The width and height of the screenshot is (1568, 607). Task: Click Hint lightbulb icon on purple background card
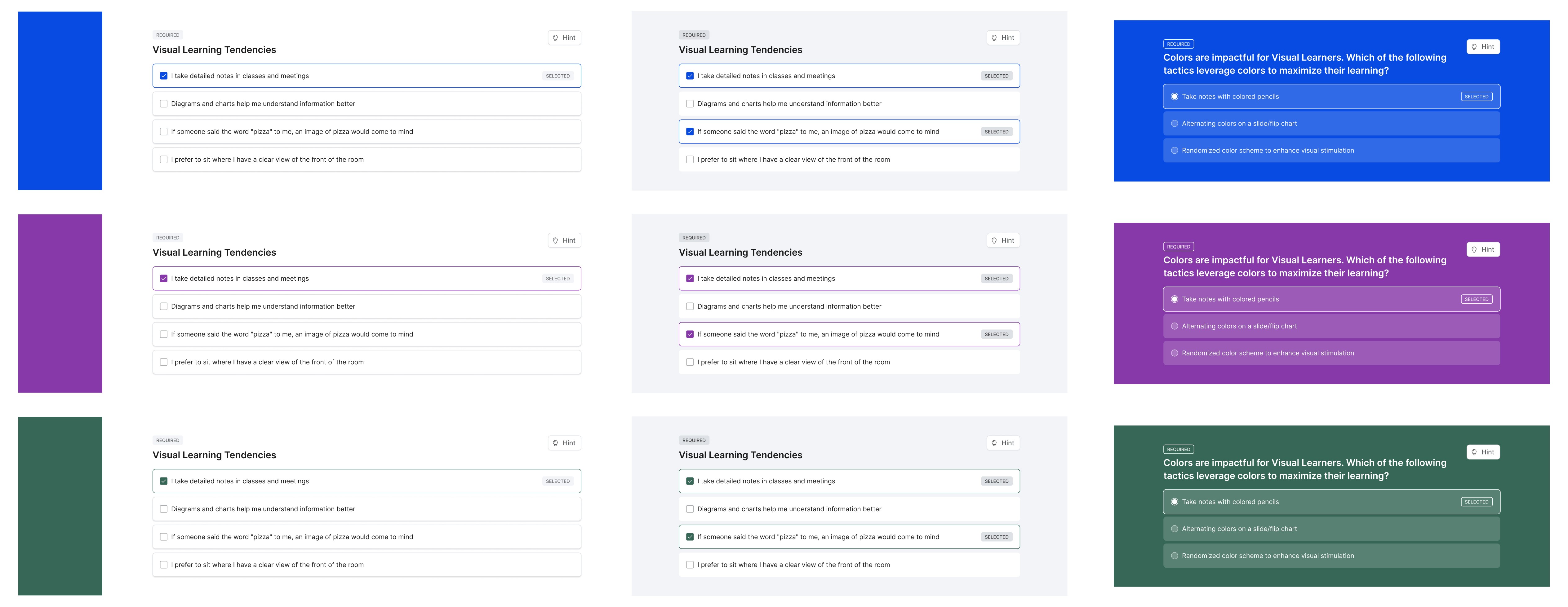point(1474,249)
